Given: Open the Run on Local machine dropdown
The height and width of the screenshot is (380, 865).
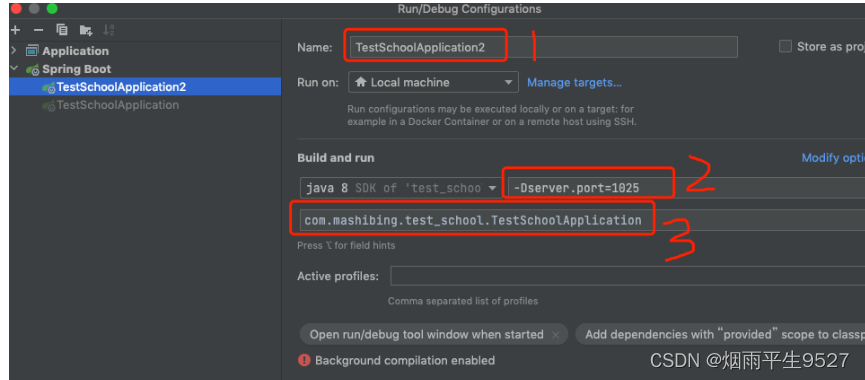Looking at the screenshot, I should pyautogui.click(x=433, y=82).
